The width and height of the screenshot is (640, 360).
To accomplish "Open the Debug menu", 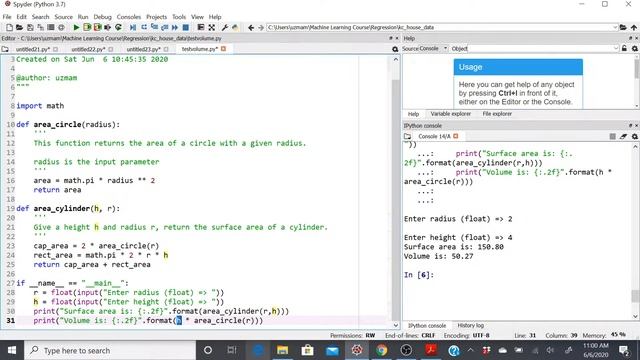I will tap(102, 17).
